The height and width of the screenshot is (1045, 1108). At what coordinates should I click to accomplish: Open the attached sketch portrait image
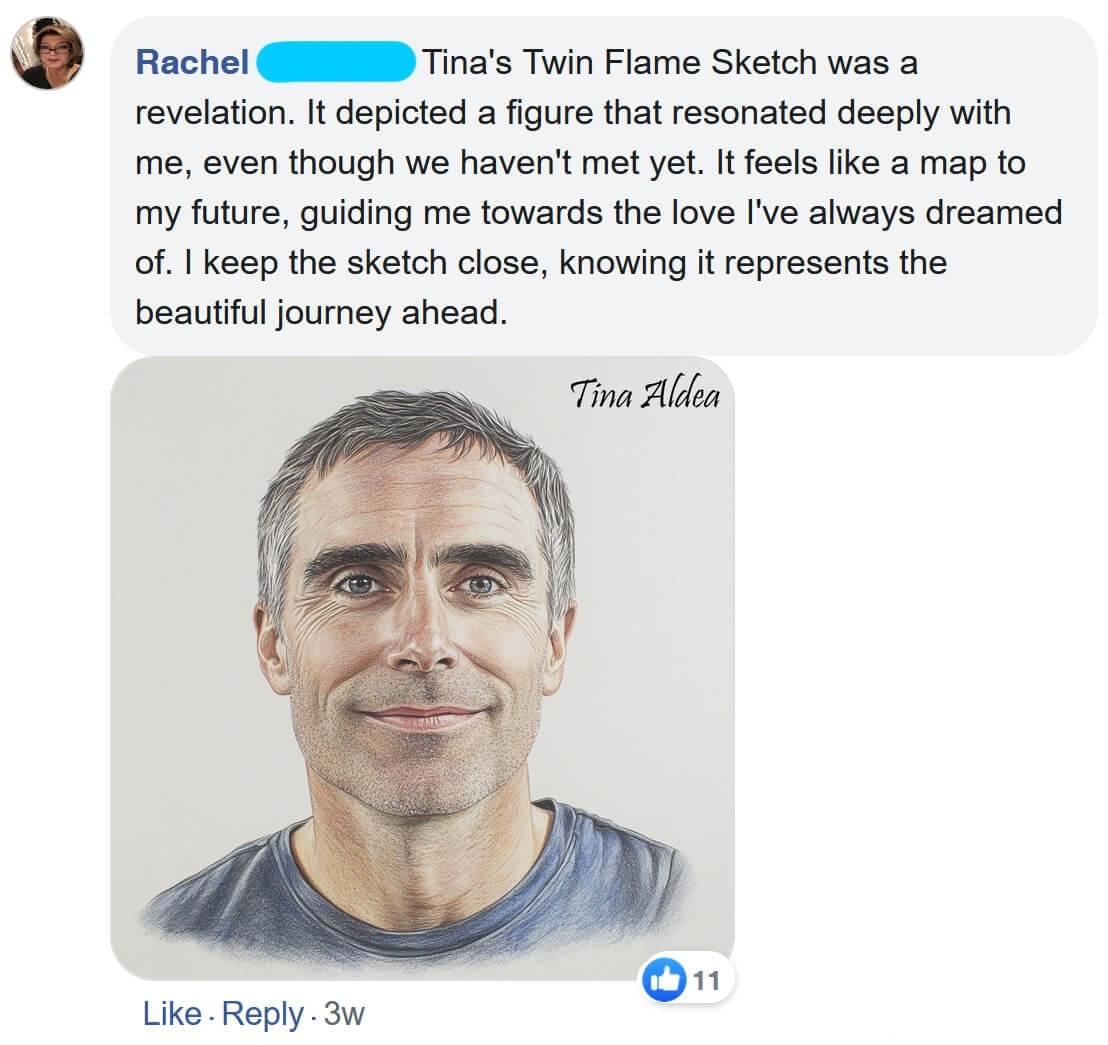pyautogui.click(x=422, y=667)
